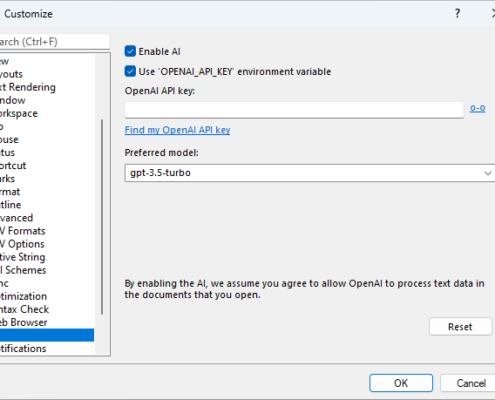Screen dimensions: 495x400
Task: Toggle the show/hide API key link icon
Action: (477, 108)
